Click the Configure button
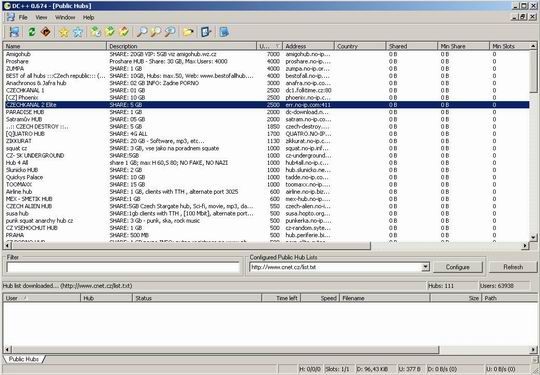 pyautogui.click(x=458, y=267)
